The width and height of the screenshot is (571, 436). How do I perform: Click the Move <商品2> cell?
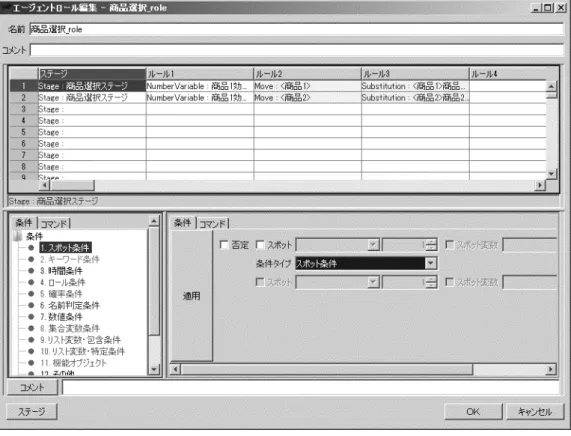tap(307, 98)
